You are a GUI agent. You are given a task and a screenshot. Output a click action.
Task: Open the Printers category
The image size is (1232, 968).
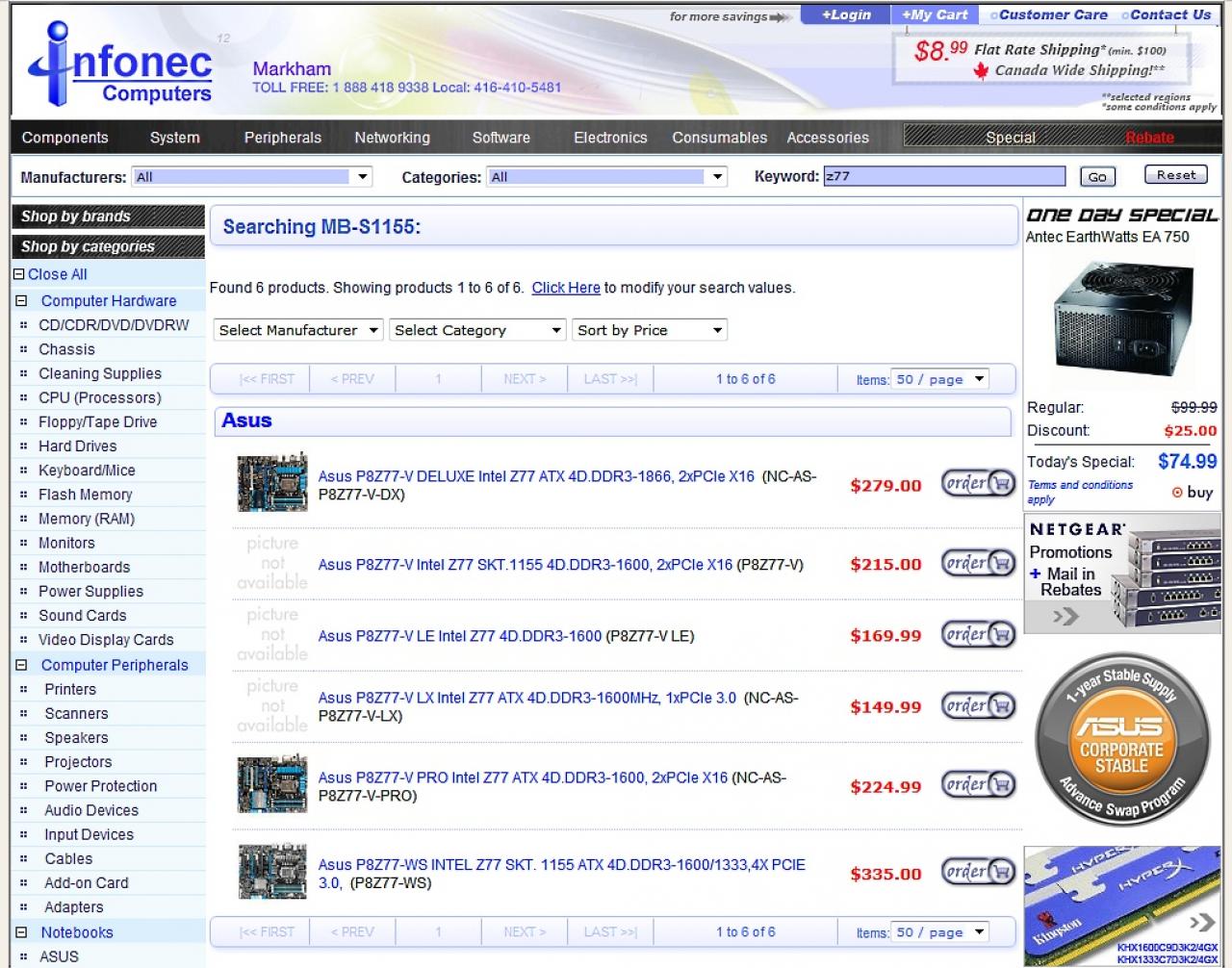(x=70, y=689)
